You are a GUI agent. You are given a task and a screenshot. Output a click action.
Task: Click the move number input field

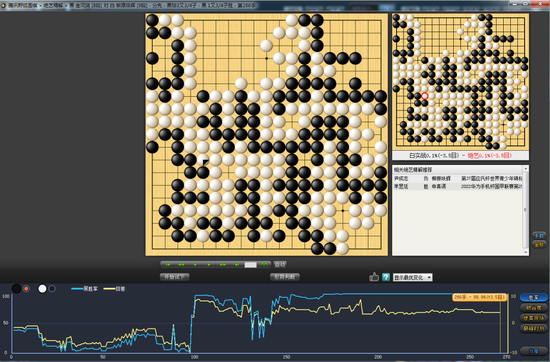pyautogui.click(x=250, y=265)
